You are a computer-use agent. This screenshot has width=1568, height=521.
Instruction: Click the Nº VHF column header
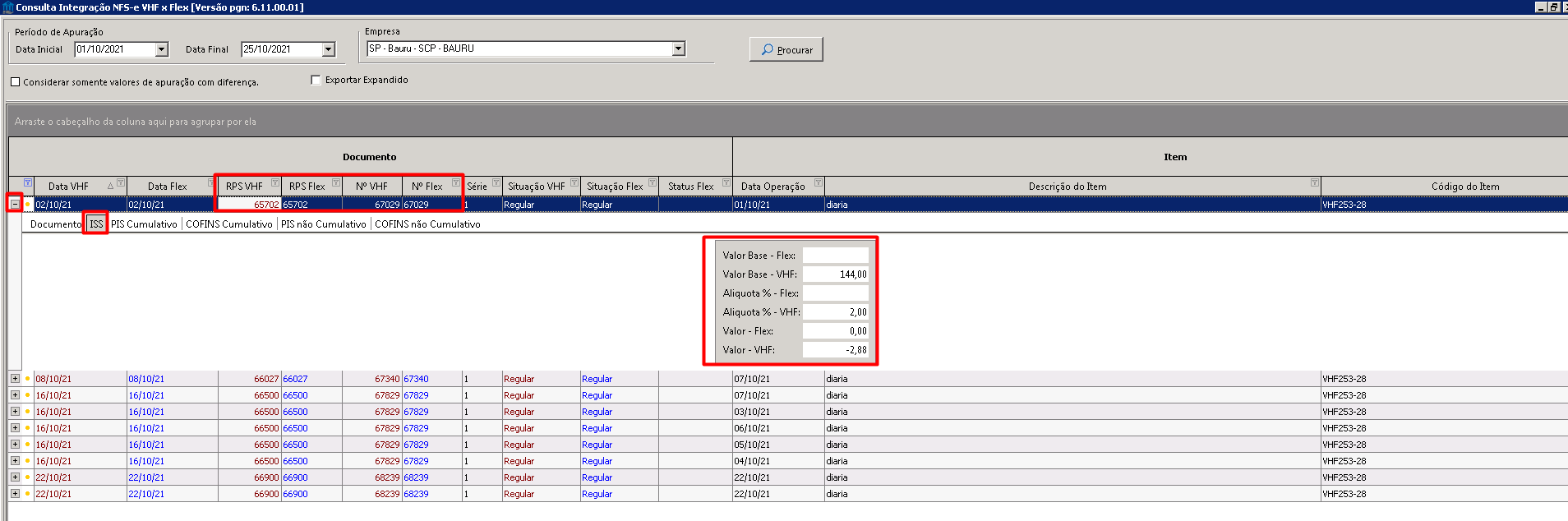pos(371,187)
